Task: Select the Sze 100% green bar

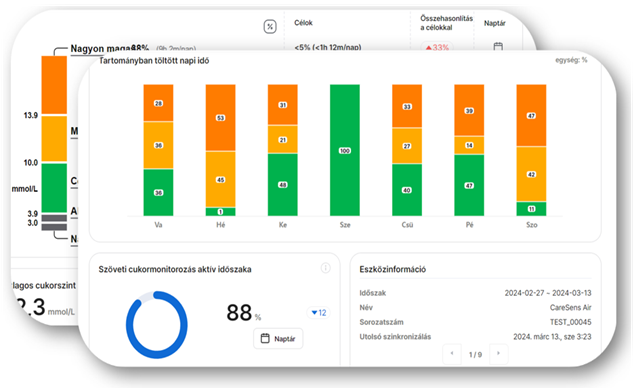Action: [345, 150]
